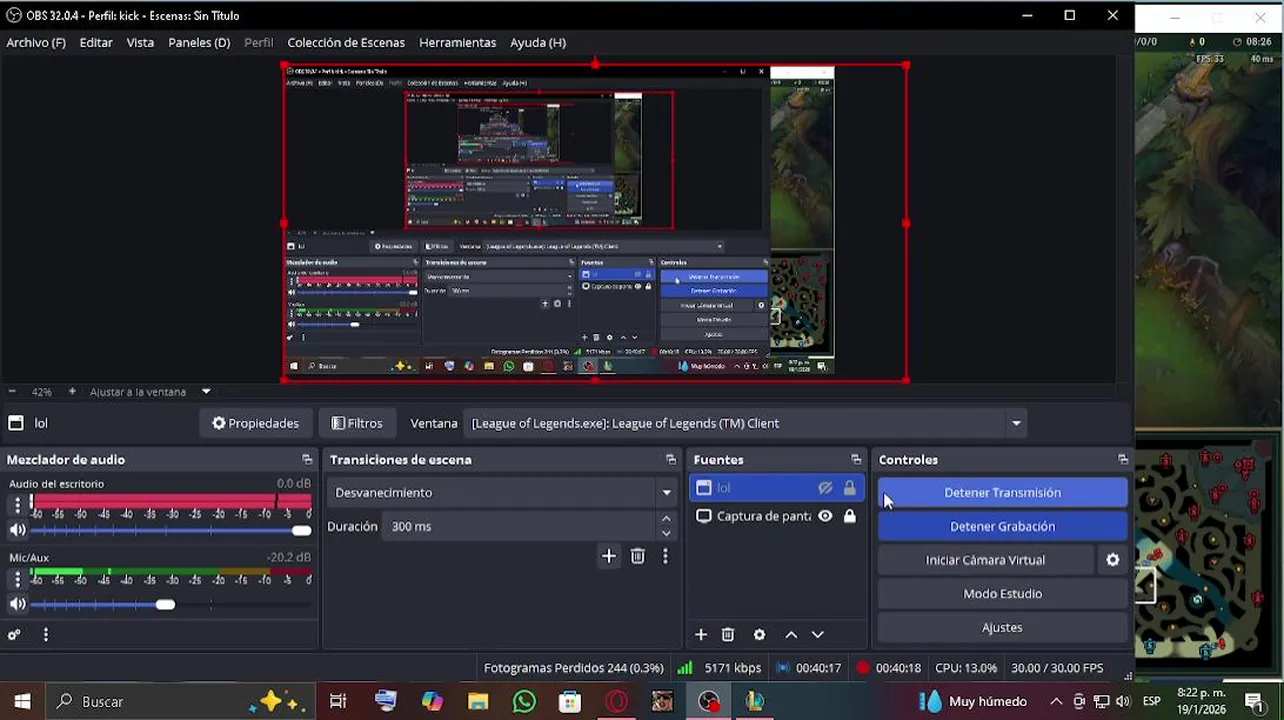Open File Explorer from taskbar
1284x720 pixels.
point(478,702)
